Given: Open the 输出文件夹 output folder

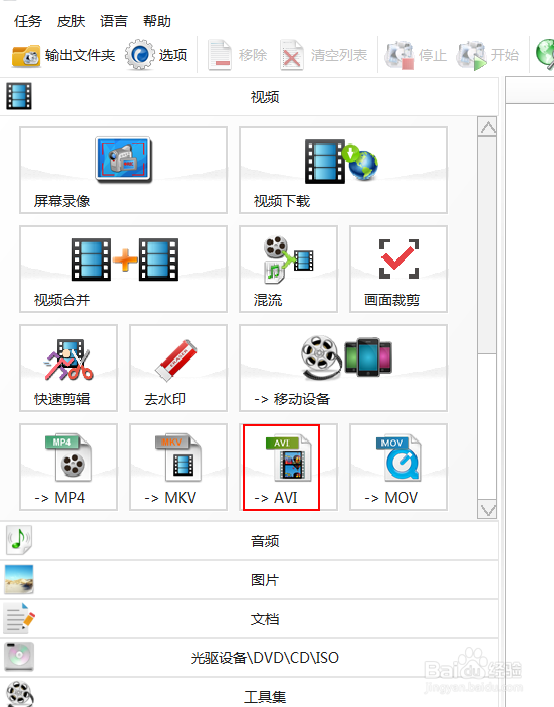Looking at the screenshot, I should (63, 55).
